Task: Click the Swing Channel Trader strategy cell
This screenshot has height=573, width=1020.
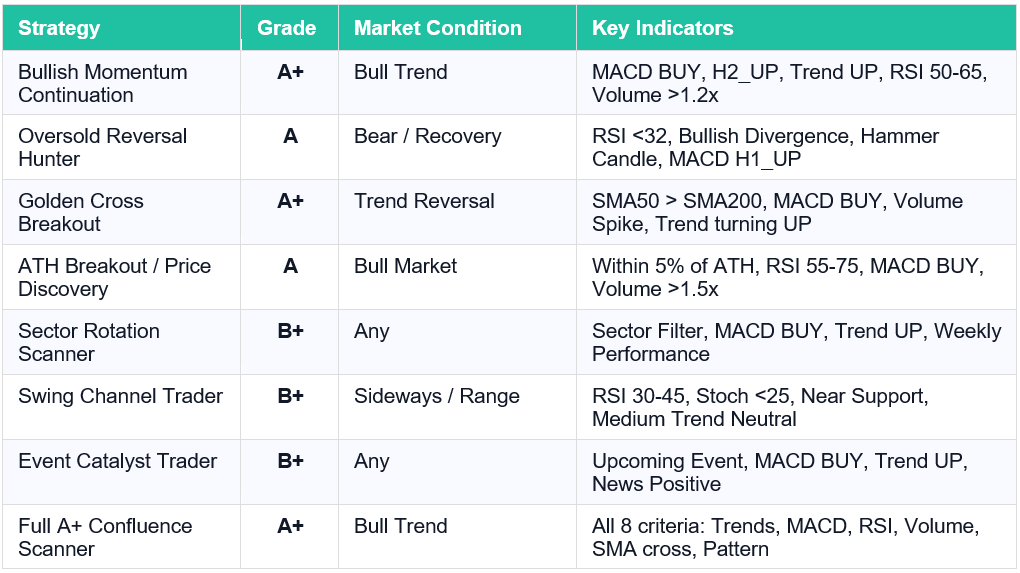Action: click(120, 397)
